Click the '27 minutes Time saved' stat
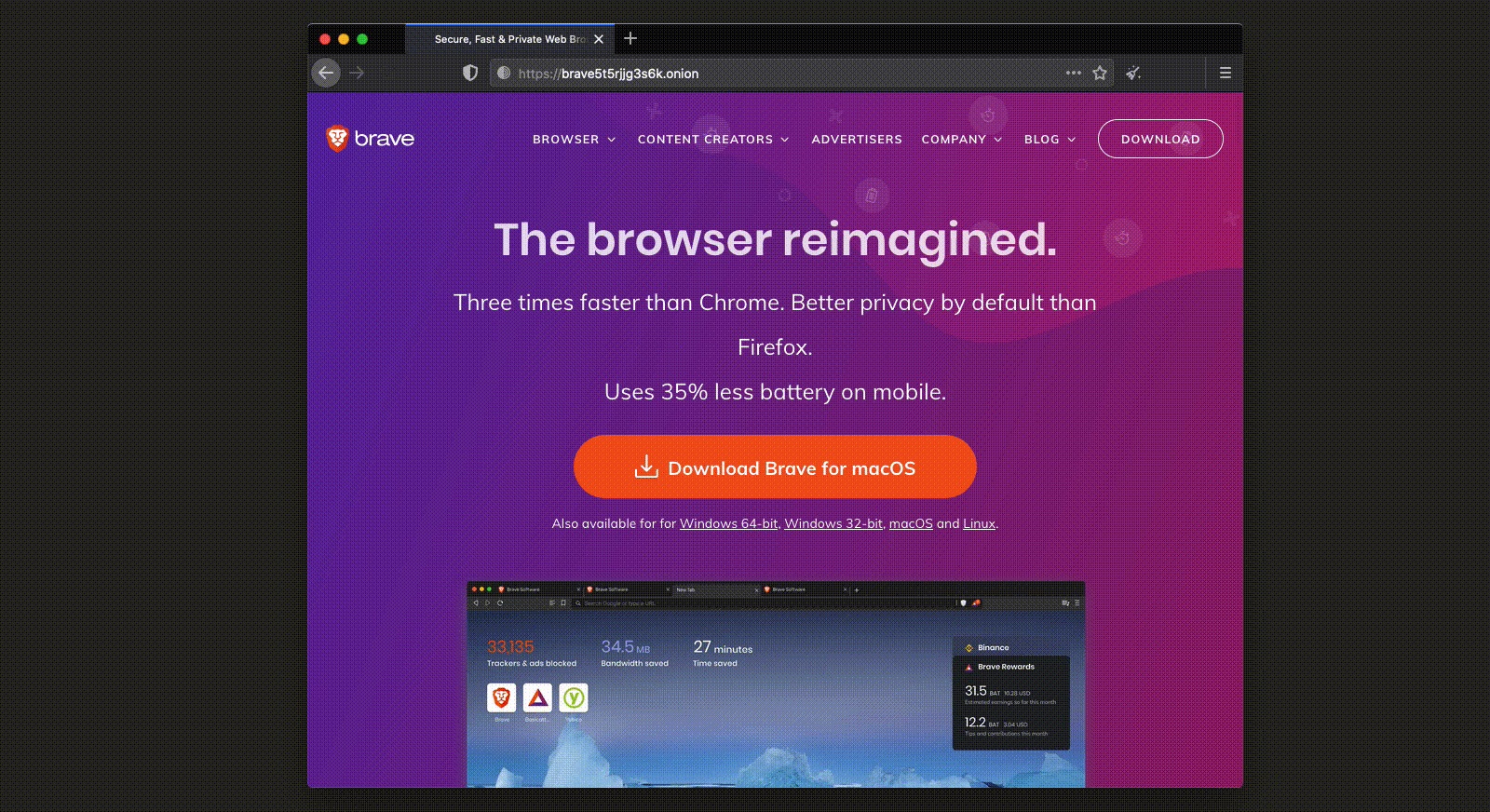The height and width of the screenshot is (812, 1490). 723,653
